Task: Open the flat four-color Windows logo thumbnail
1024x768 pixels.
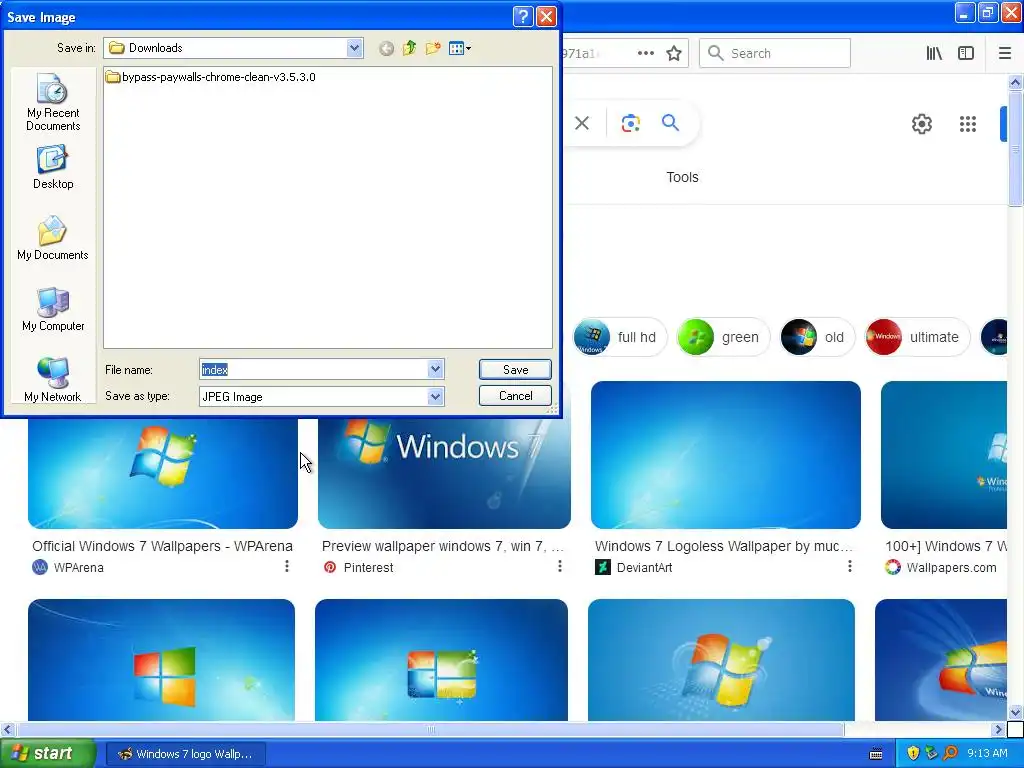Action: pyautogui.click(x=161, y=660)
